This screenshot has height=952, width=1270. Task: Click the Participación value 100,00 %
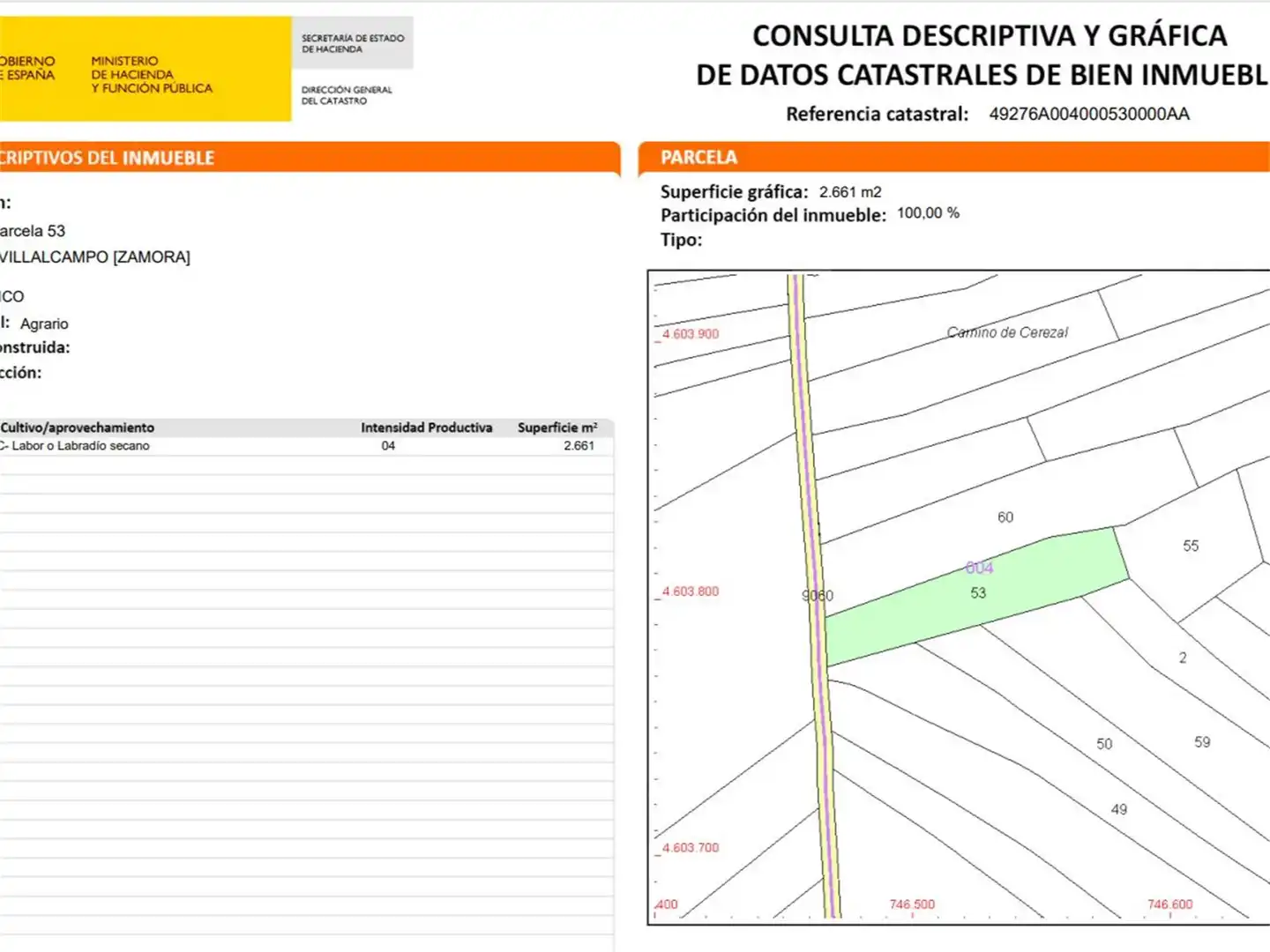click(x=928, y=213)
